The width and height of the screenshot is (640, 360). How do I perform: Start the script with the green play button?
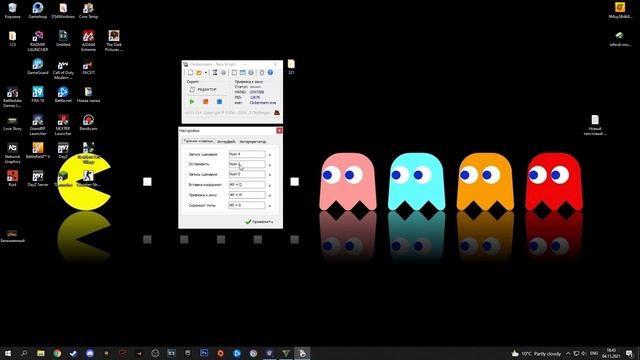(x=192, y=102)
